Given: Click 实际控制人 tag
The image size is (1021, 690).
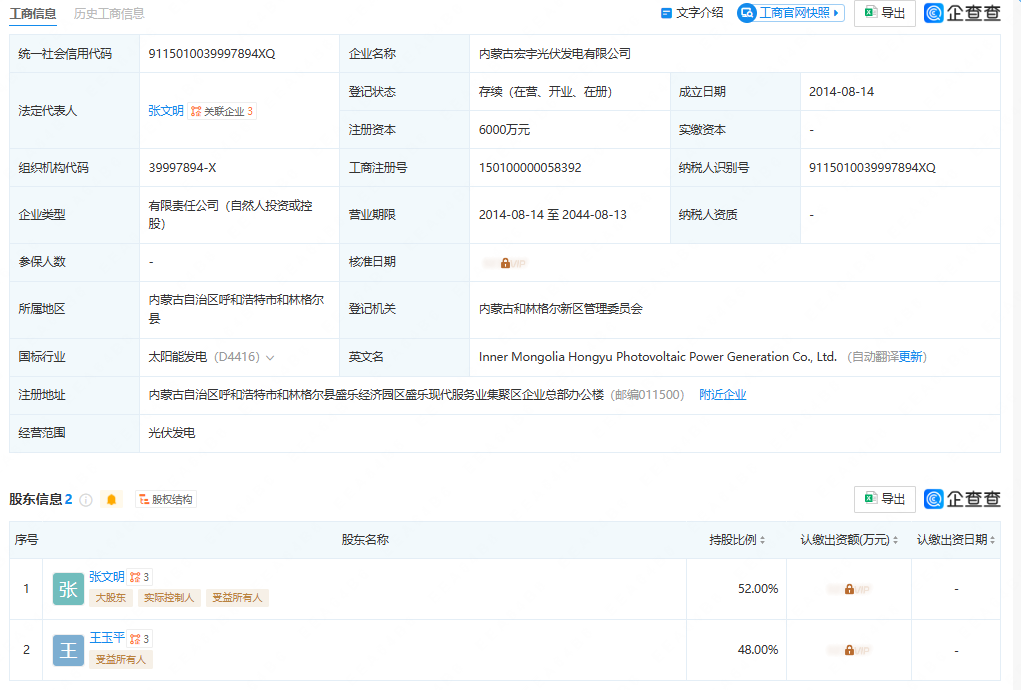Looking at the screenshot, I should (169, 598).
